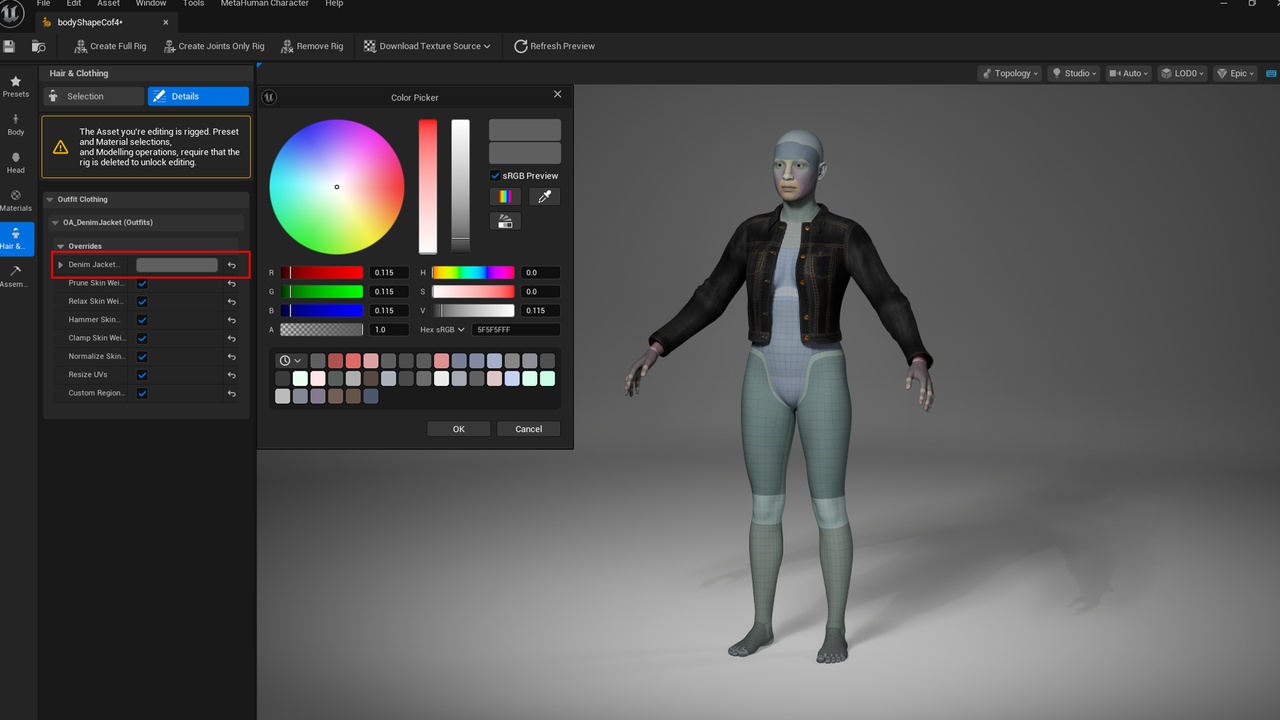Click the hue H slider

(x=474, y=272)
